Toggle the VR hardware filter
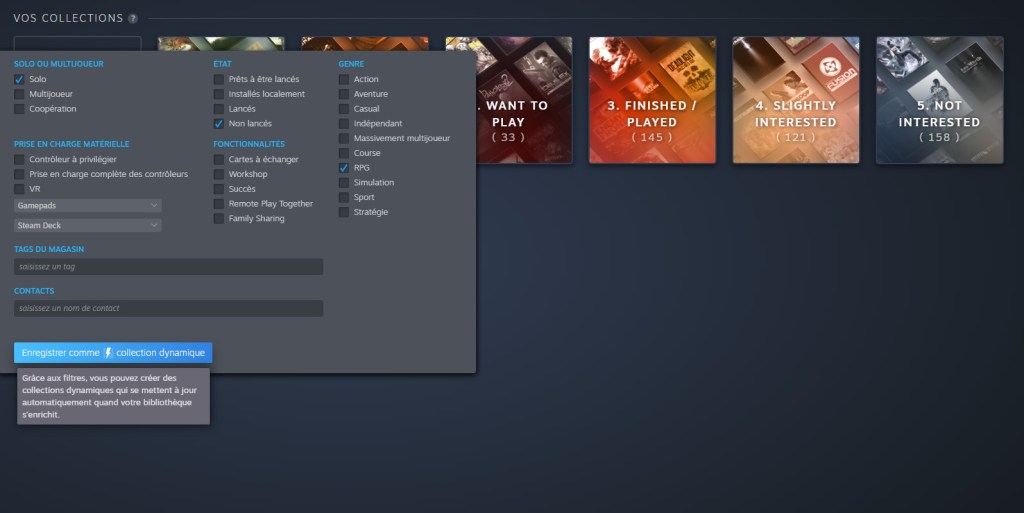1024x513 pixels. 19,189
